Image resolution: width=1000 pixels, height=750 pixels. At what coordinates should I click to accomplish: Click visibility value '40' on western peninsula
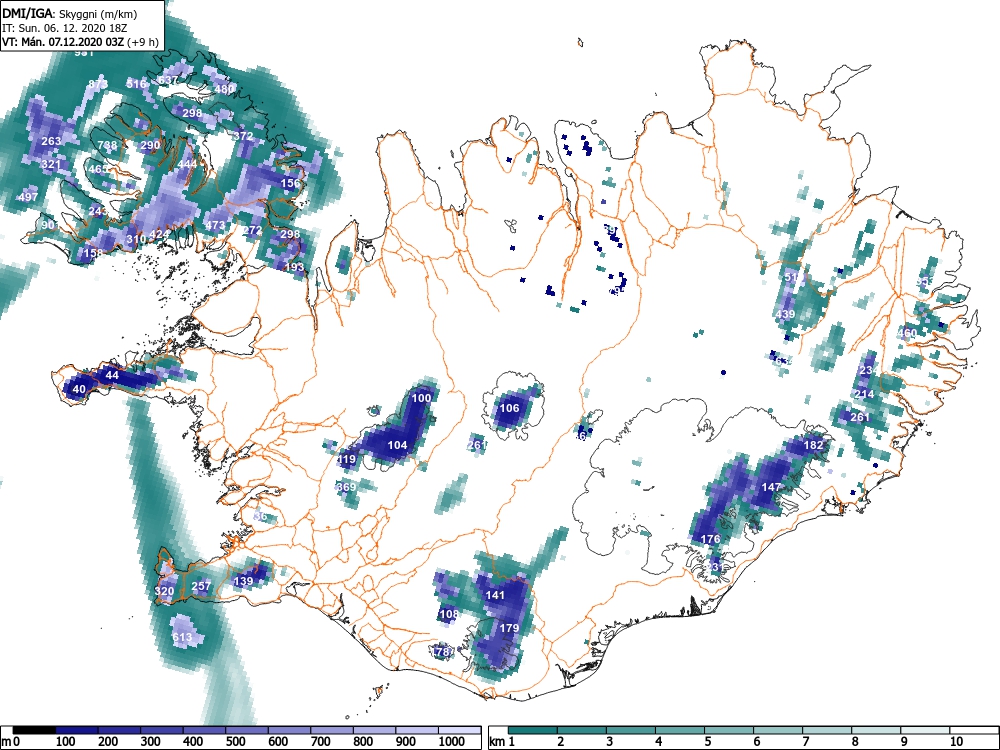click(x=79, y=390)
